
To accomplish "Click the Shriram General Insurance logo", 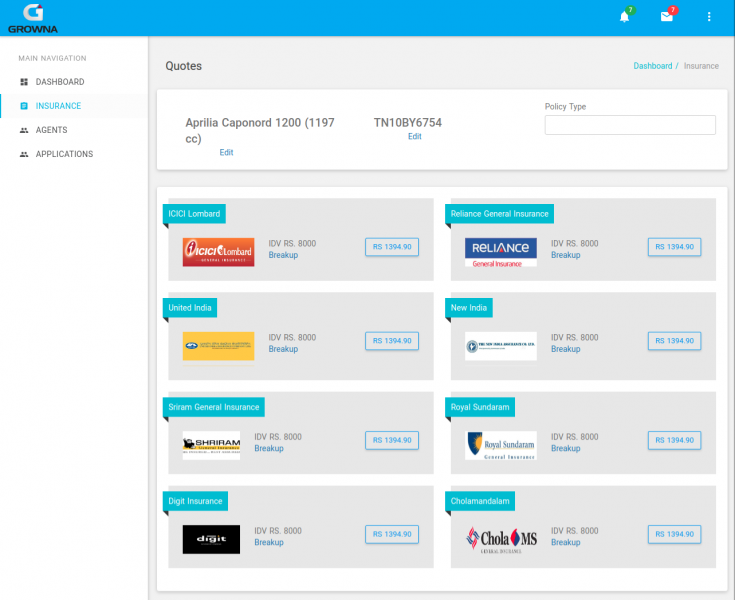I will (x=211, y=445).
